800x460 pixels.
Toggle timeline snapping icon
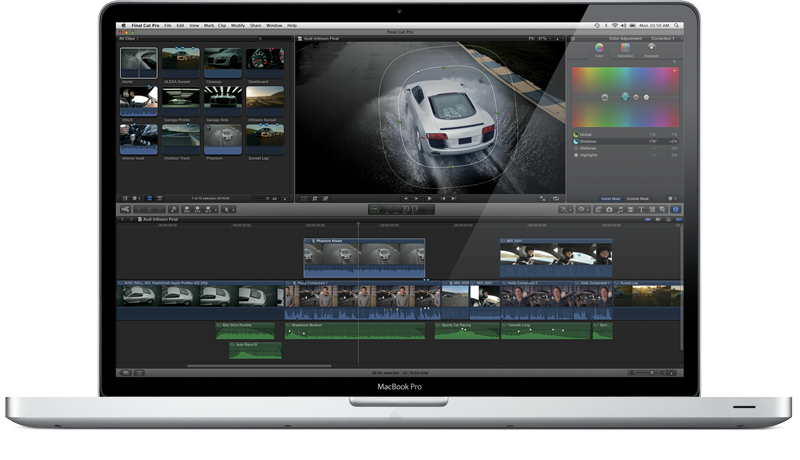(x=679, y=219)
